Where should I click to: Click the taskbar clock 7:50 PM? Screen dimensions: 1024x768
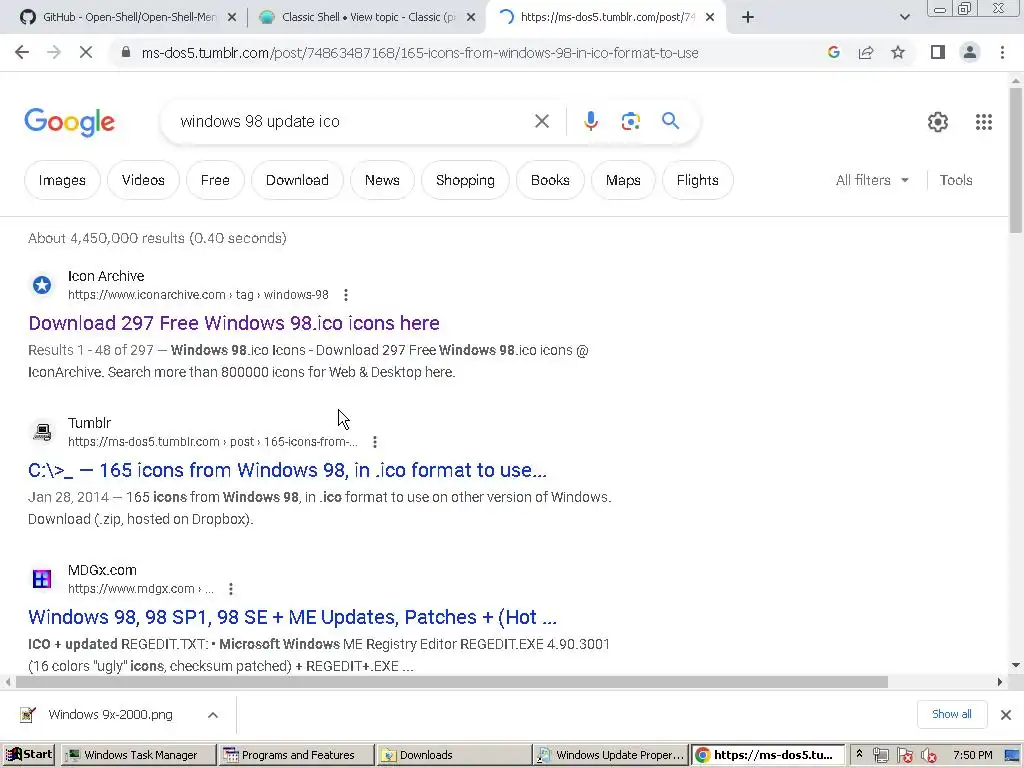(x=972, y=755)
